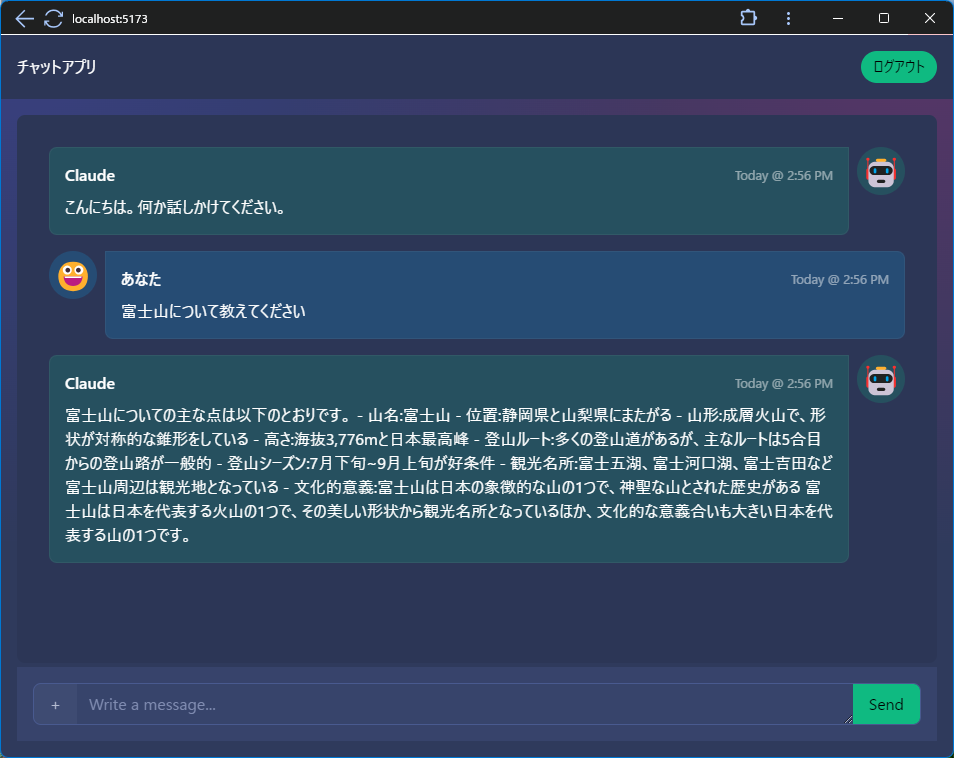Reload the page with the refresh icon
Viewport: 954px width, 758px height.
click(53, 18)
